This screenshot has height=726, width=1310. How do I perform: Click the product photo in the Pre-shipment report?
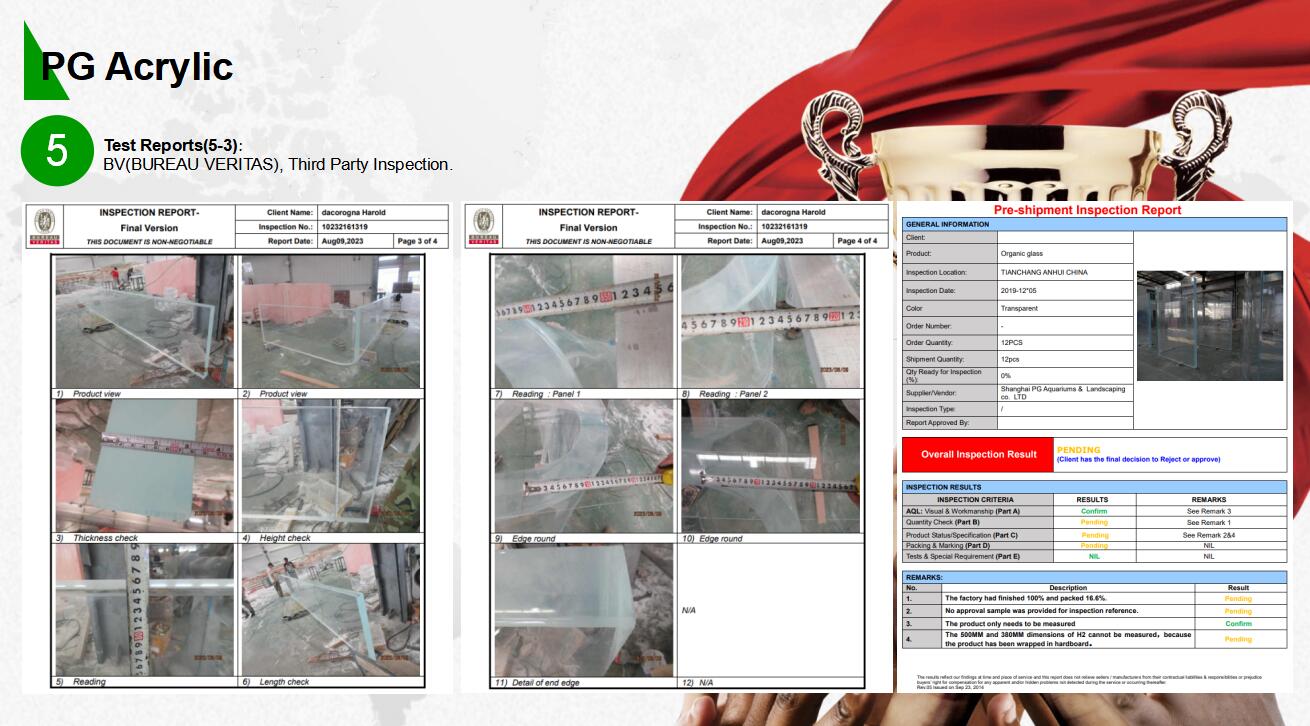pyautogui.click(x=1209, y=325)
